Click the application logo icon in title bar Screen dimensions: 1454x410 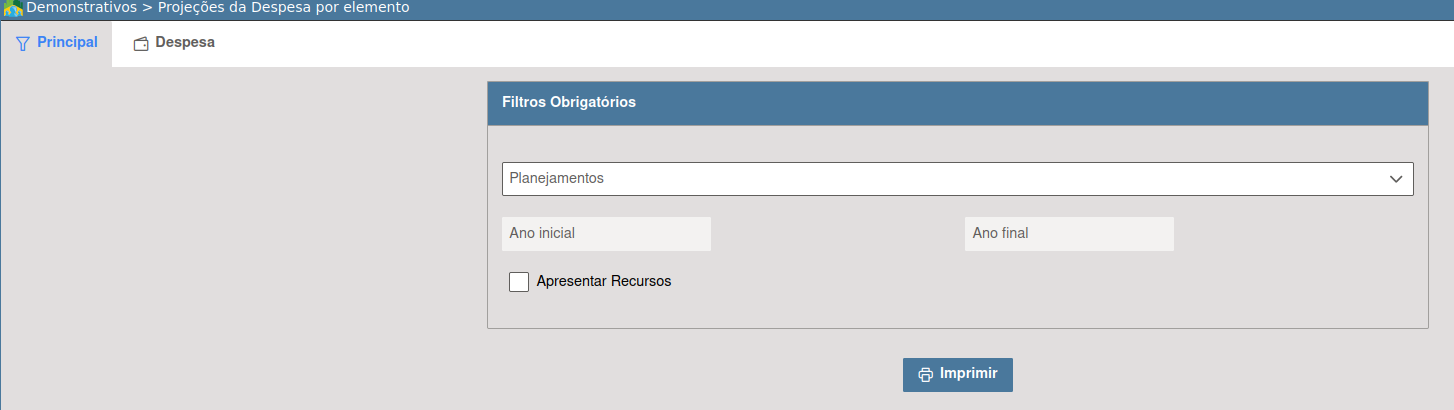13,9
